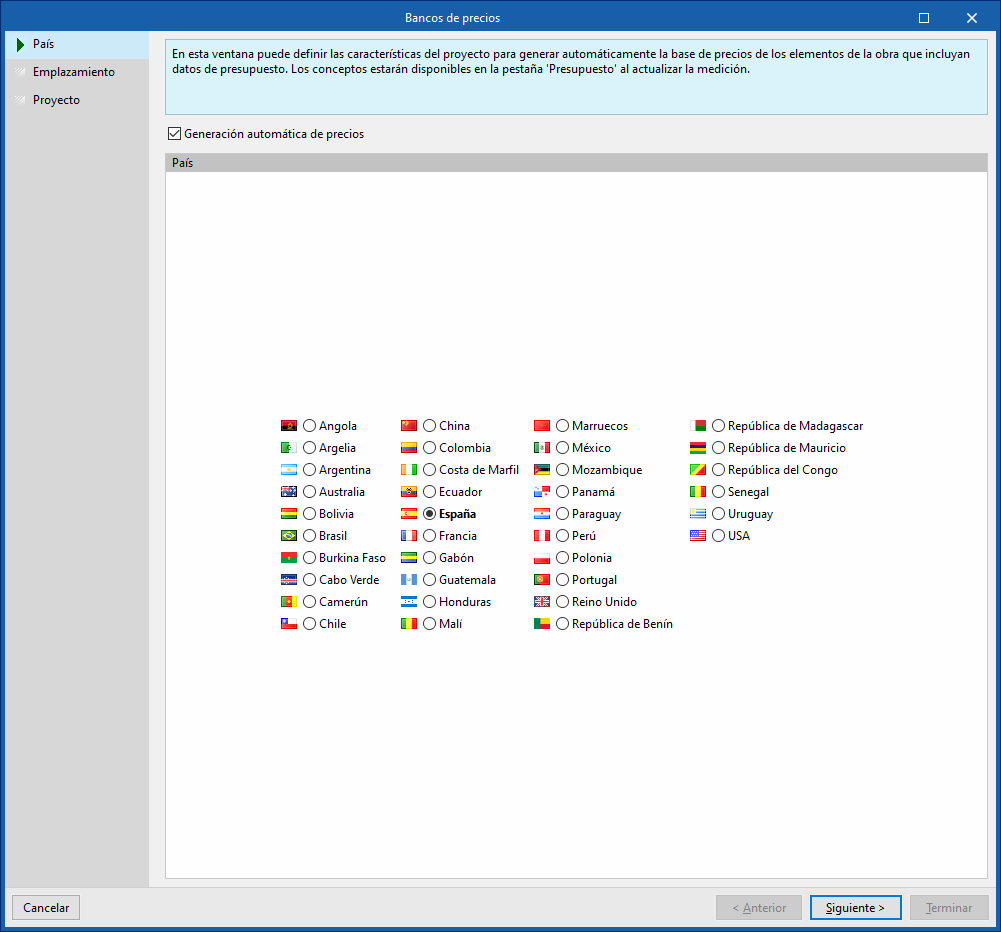
Task: Select the Camerún radio button
Action: [310, 602]
